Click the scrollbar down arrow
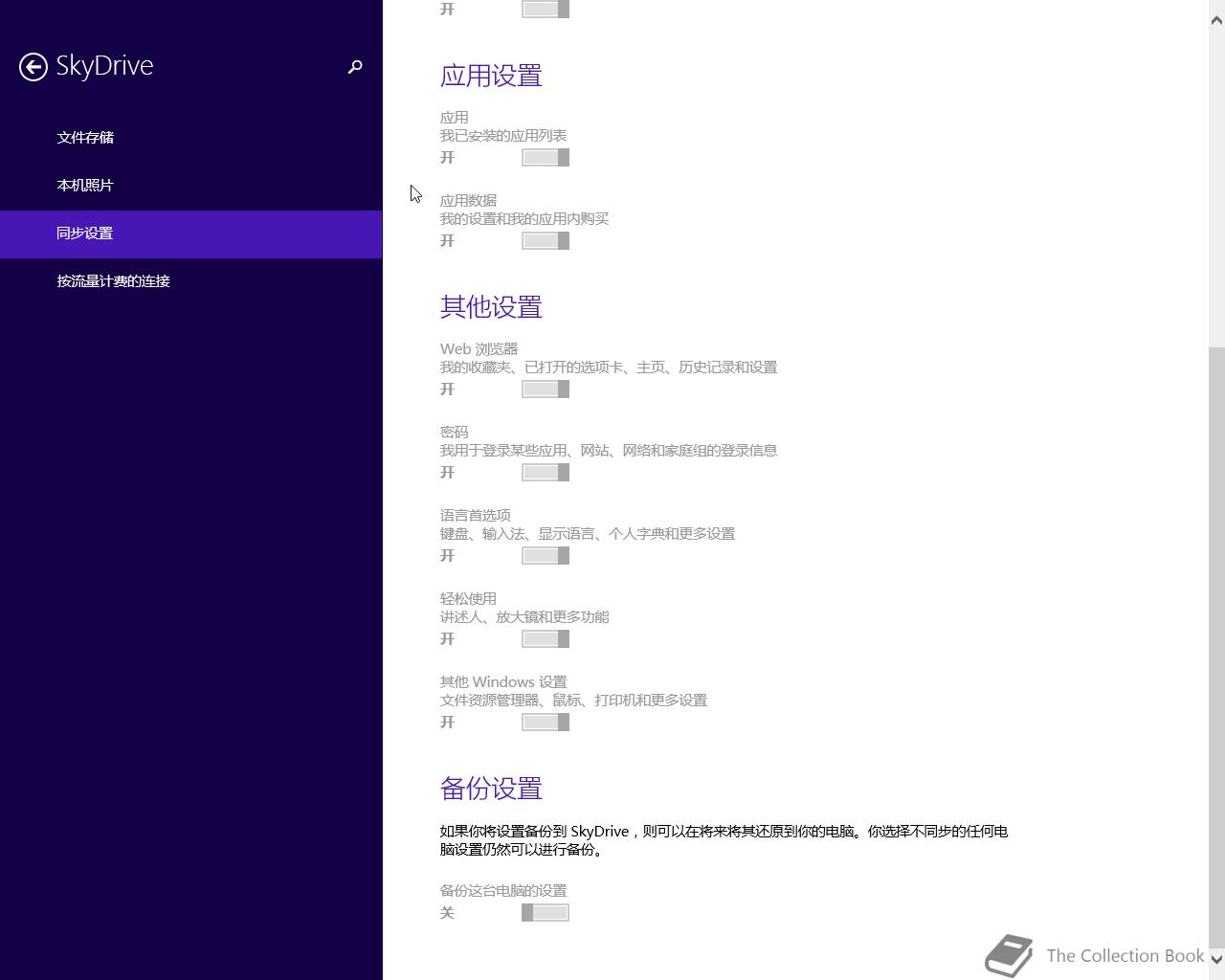Viewport: 1225px width, 980px height. [1217, 958]
